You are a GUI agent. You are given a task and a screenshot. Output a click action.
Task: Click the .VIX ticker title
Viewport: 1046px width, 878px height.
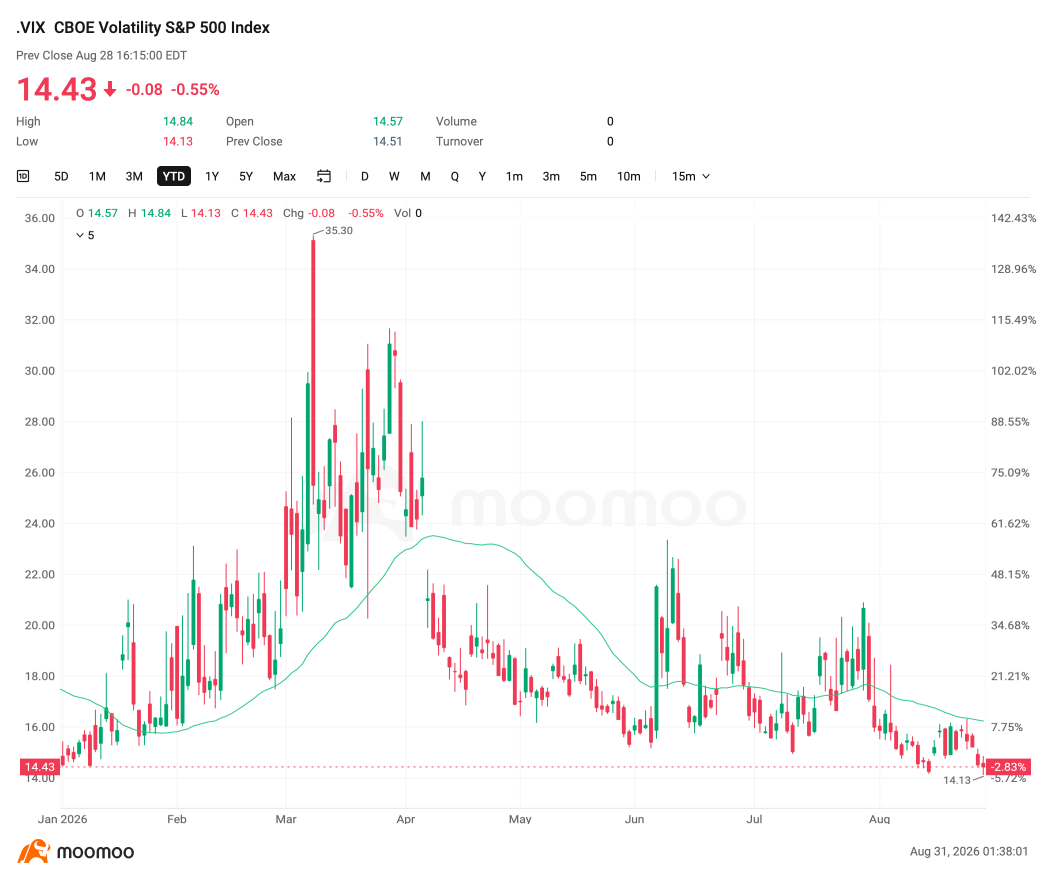pos(31,27)
